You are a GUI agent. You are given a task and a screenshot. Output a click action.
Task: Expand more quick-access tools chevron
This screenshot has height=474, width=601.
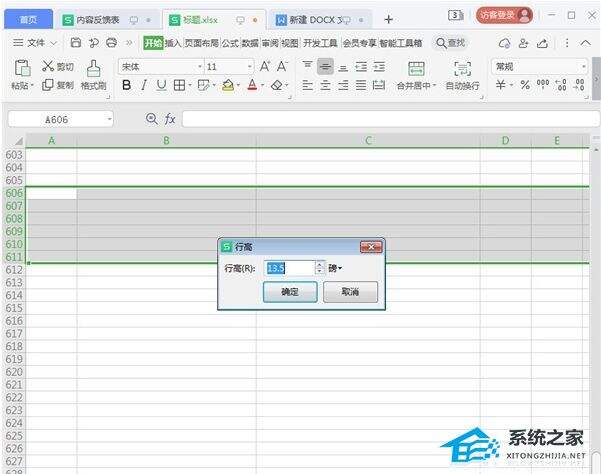(129, 43)
